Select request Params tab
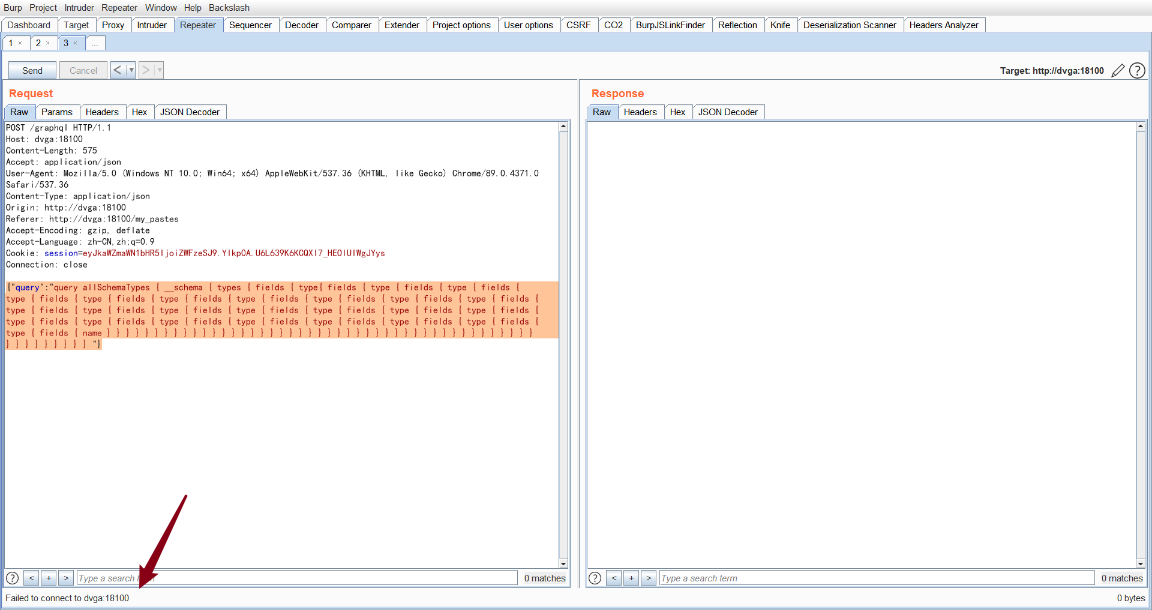 57,112
